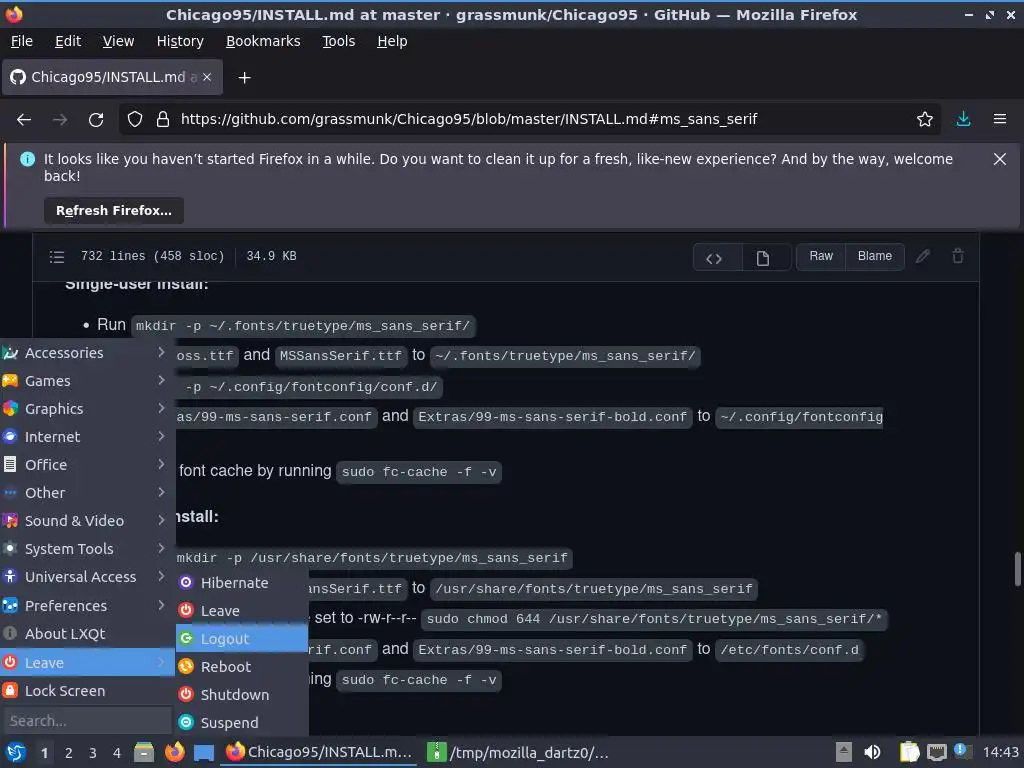The height and width of the screenshot is (768, 1024).
Task: Click the Reboot icon in Leave submenu
Action: pos(186,666)
